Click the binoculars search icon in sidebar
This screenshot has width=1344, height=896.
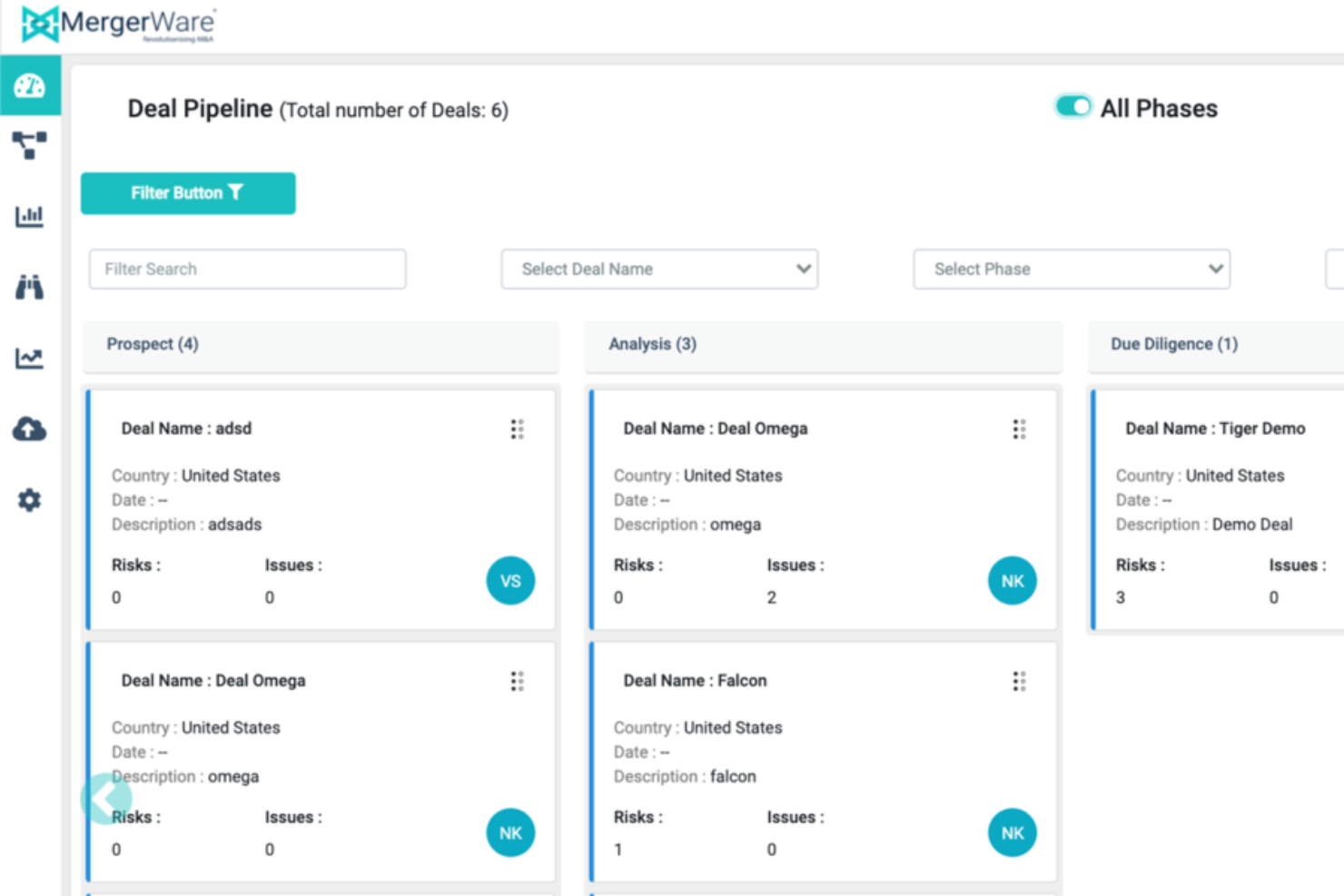pyautogui.click(x=30, y=287)
